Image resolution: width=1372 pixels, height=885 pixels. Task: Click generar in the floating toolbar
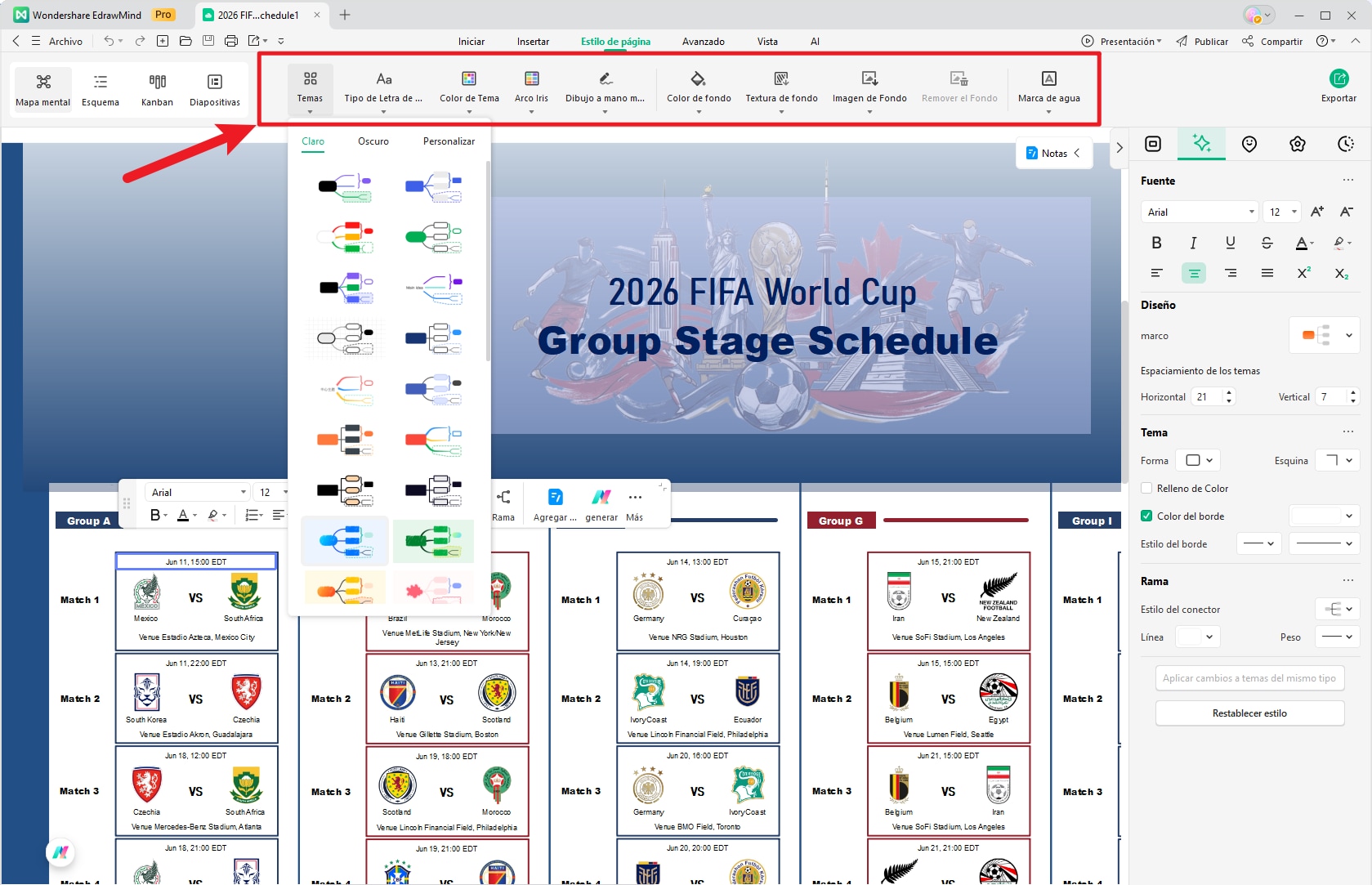(x=601, y=504)
